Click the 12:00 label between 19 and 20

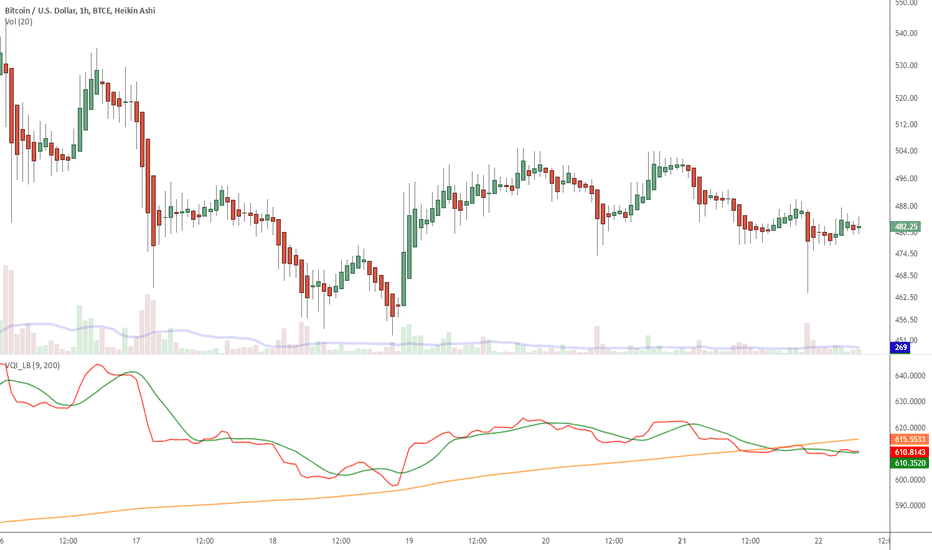[477, 541]
